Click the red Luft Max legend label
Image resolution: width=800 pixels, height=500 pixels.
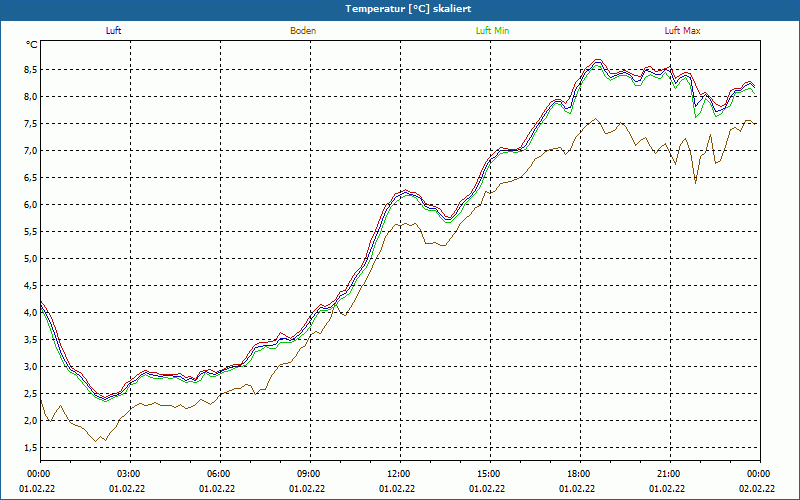[682, 31]
